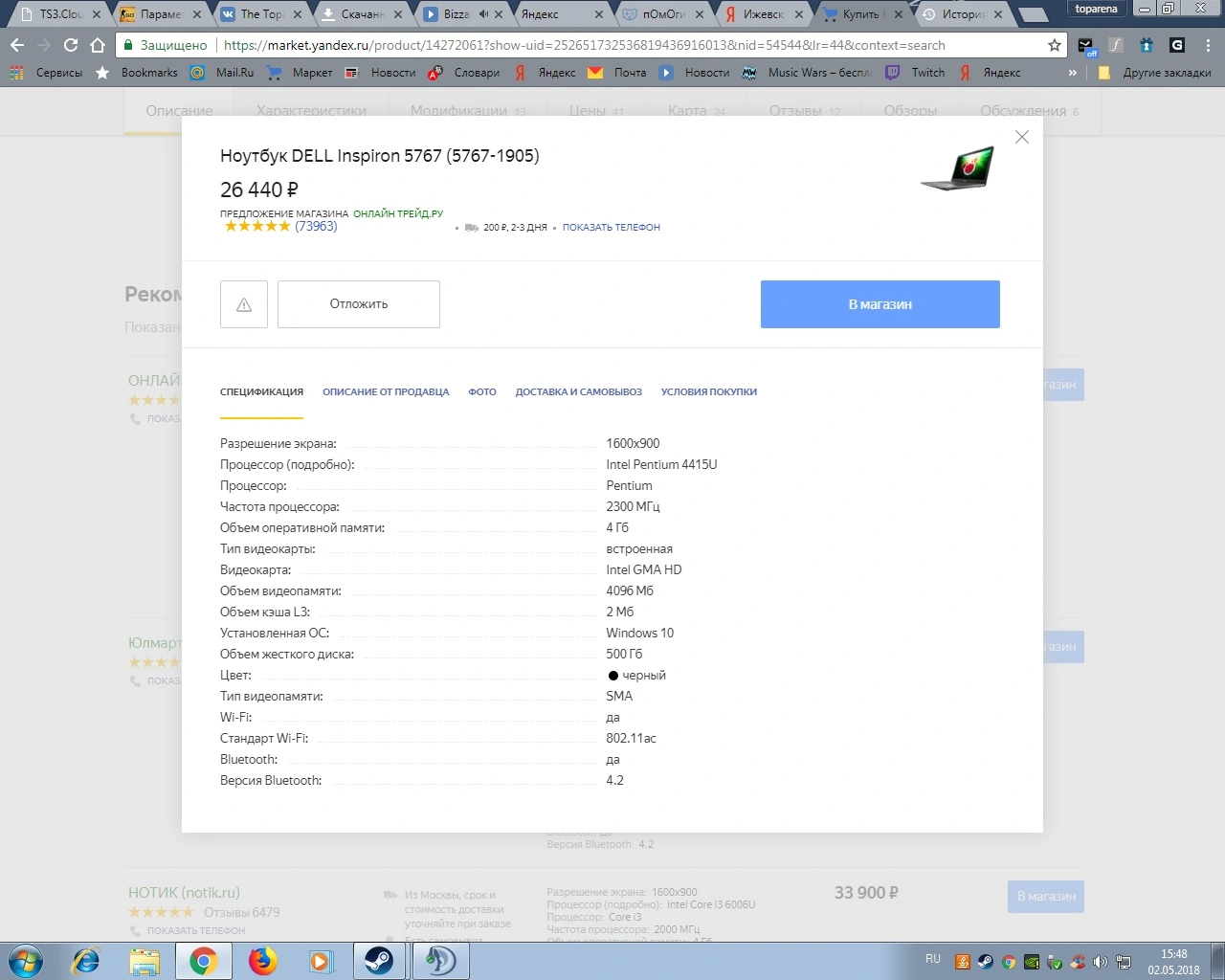Open Другие закладки folder
Viewport: 1225px width, 980px height.
1154,73
